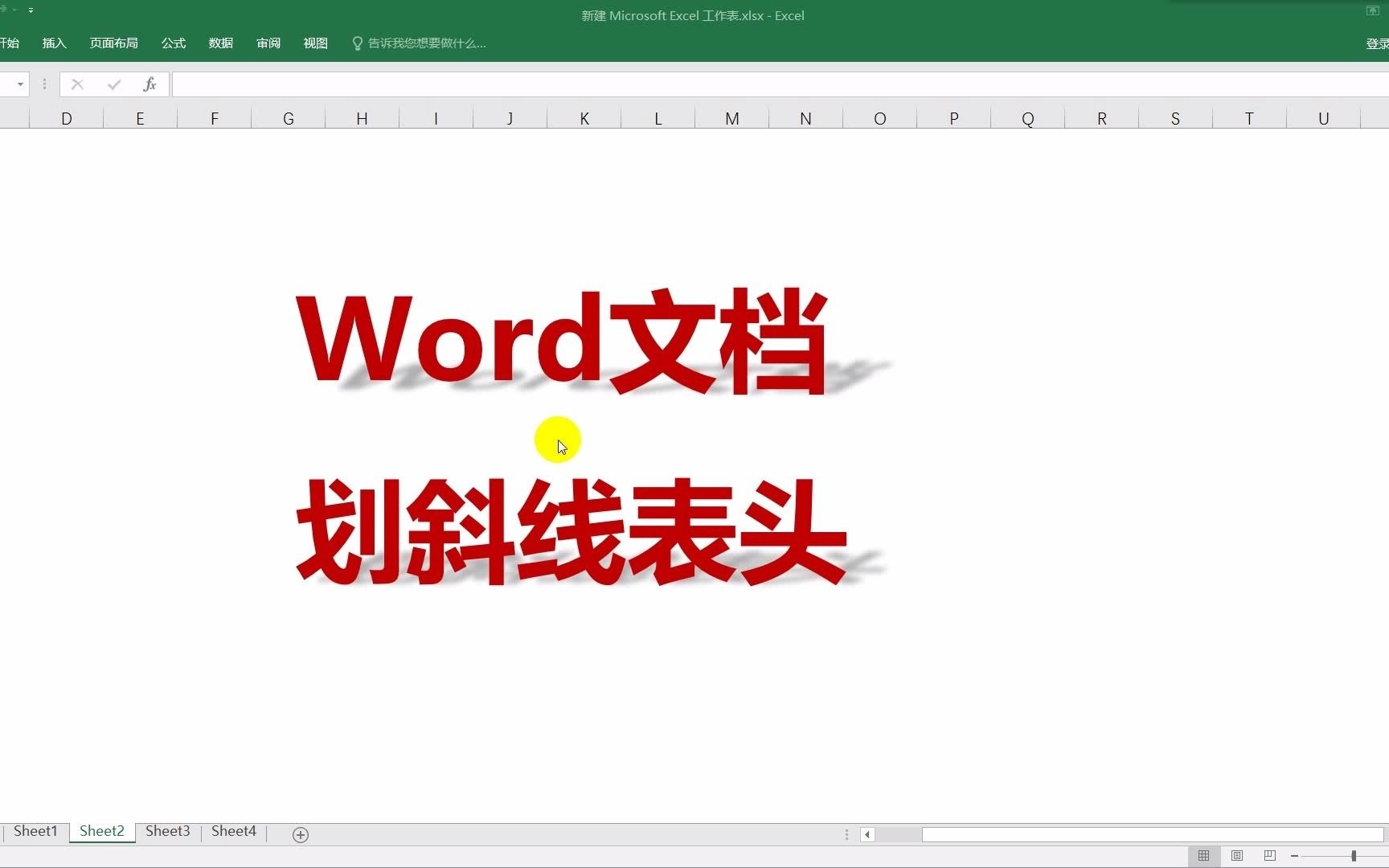The width and height of the screenshot is (1389, 868).
Task: Expand the Name Box dropdown arrow
Action: pyautogui.click(x=19, y=84)
